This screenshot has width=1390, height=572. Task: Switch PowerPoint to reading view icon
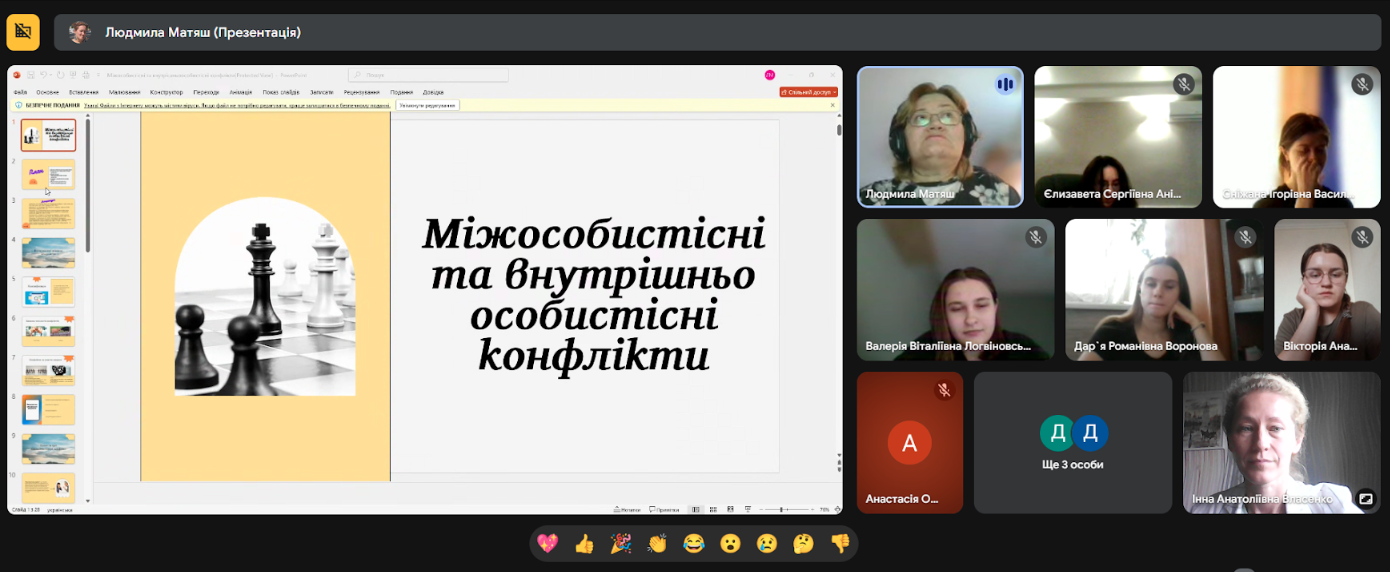click(x=730, y=509)
